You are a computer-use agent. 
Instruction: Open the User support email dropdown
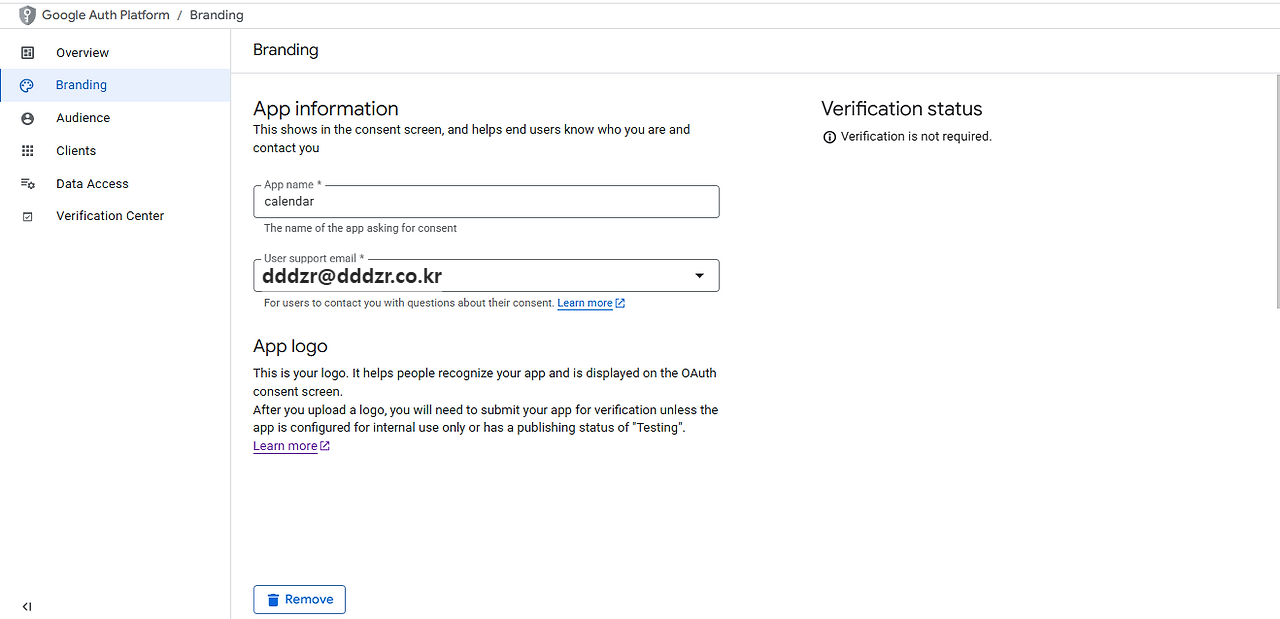(486, 275)
